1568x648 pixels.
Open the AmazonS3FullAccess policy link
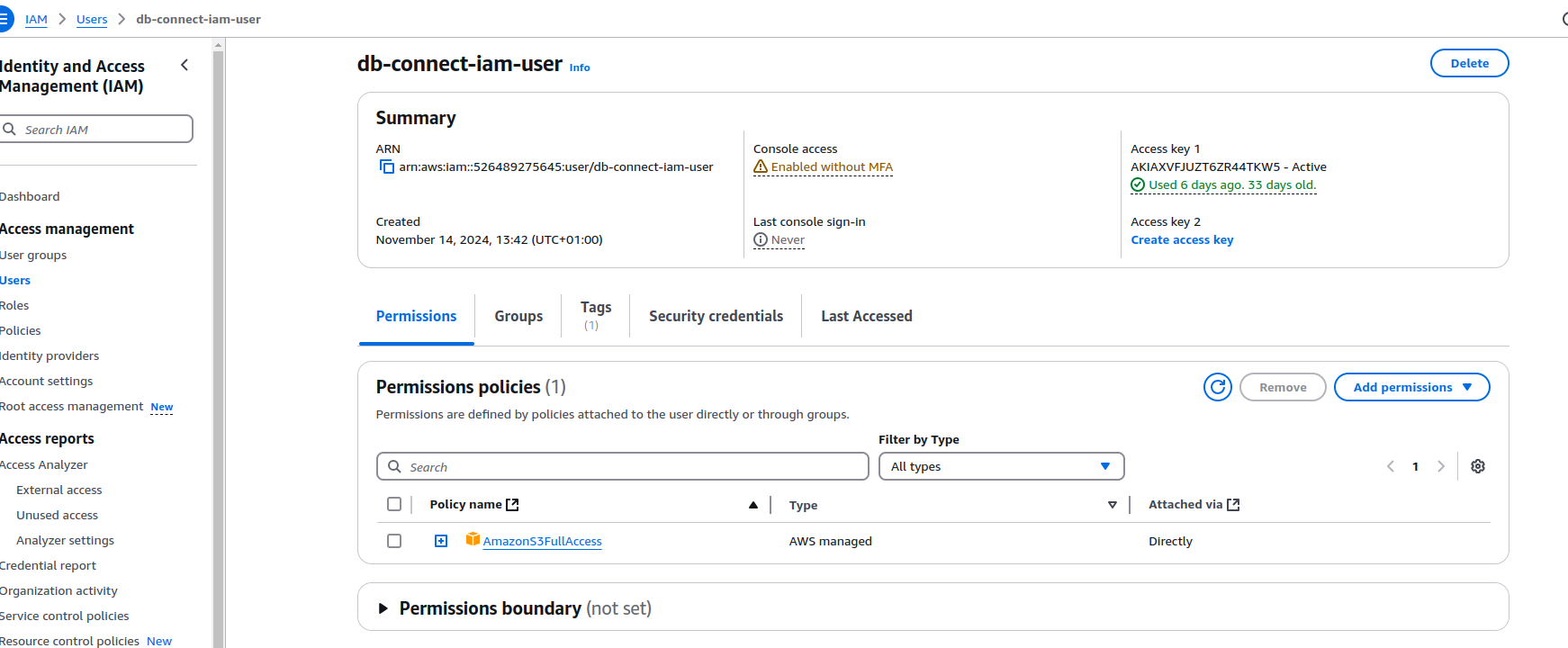(542, 541)
